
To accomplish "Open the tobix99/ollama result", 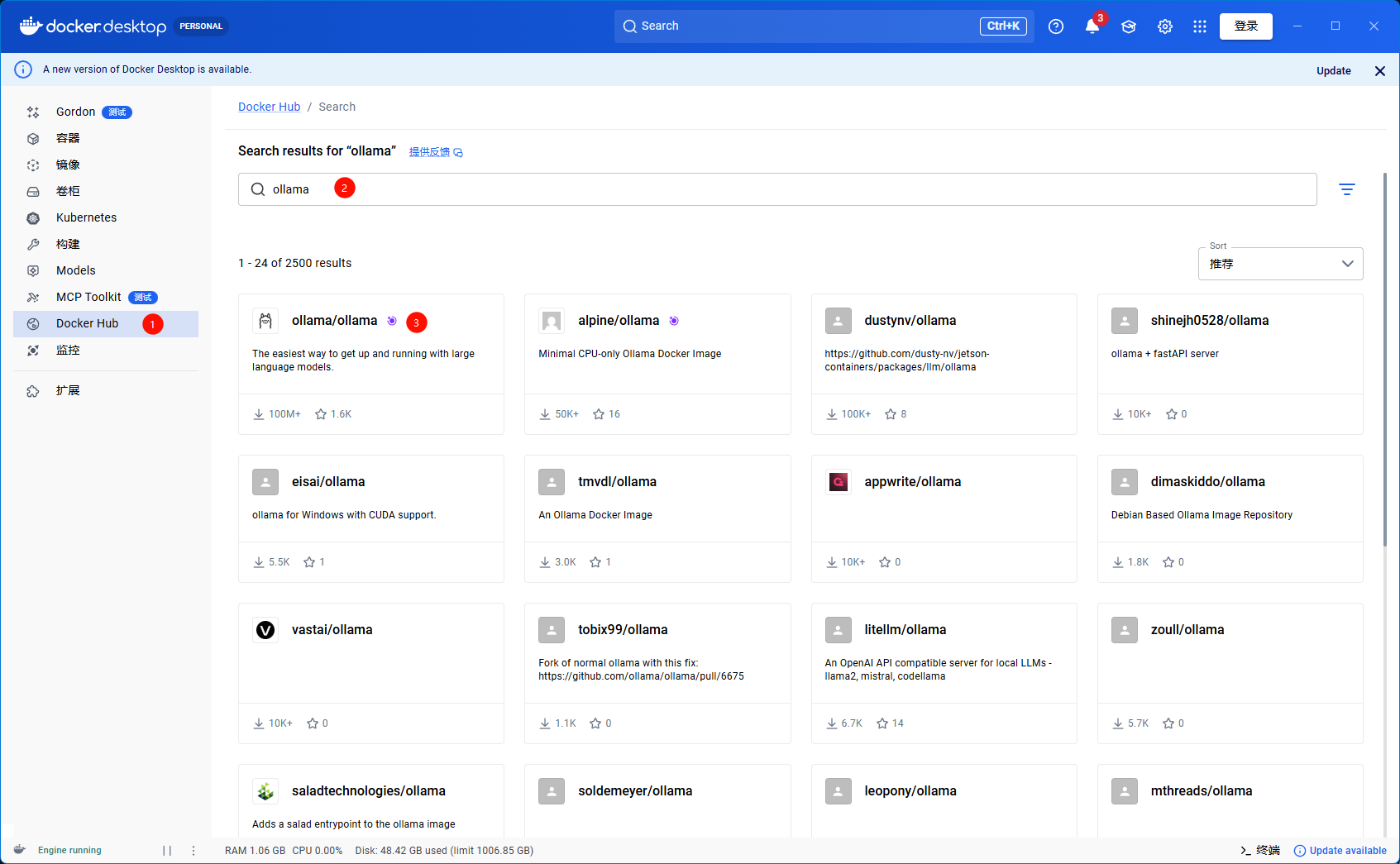I will tap(657, 673).
